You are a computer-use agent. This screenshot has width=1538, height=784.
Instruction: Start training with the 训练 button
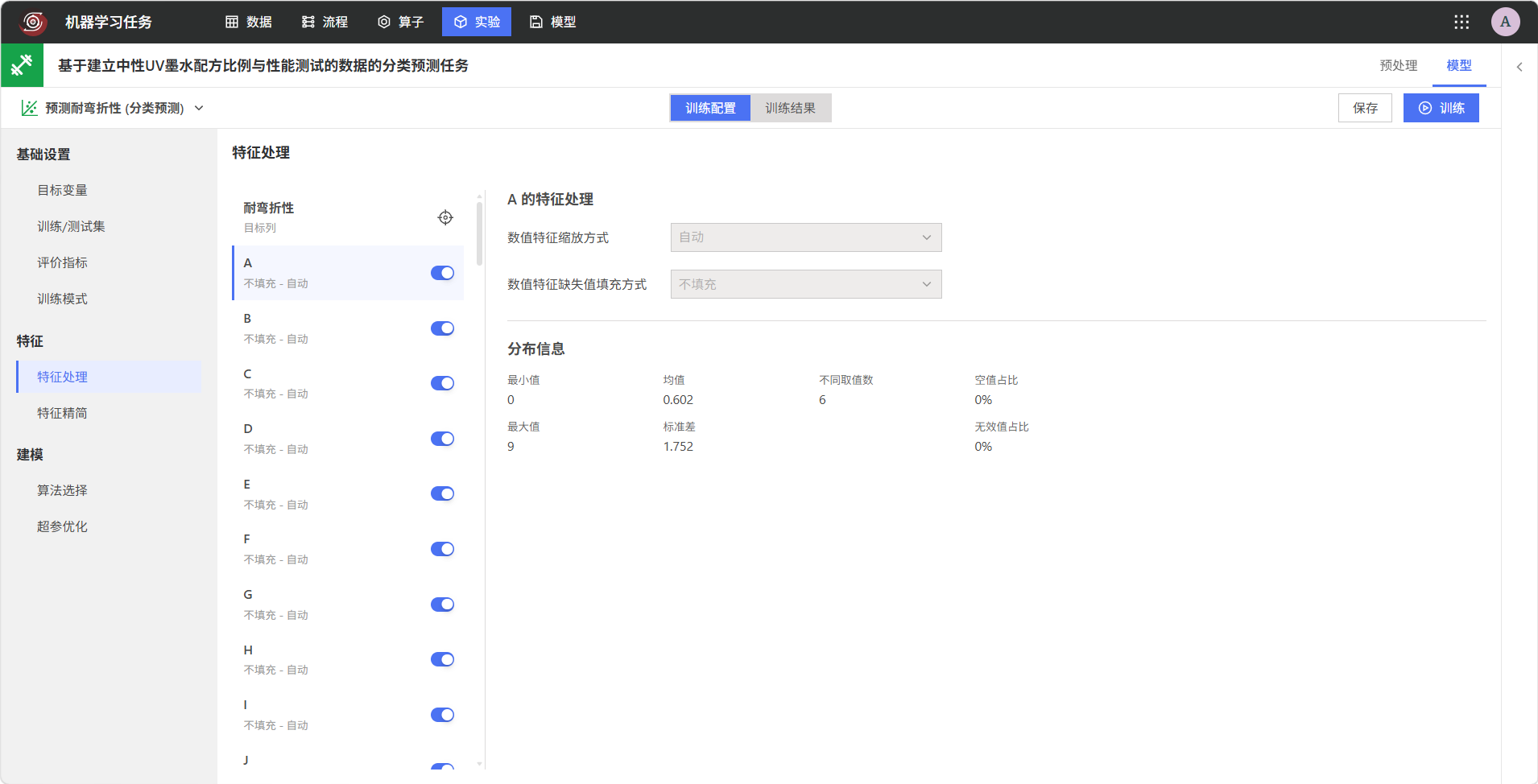tap(1441, 108)
